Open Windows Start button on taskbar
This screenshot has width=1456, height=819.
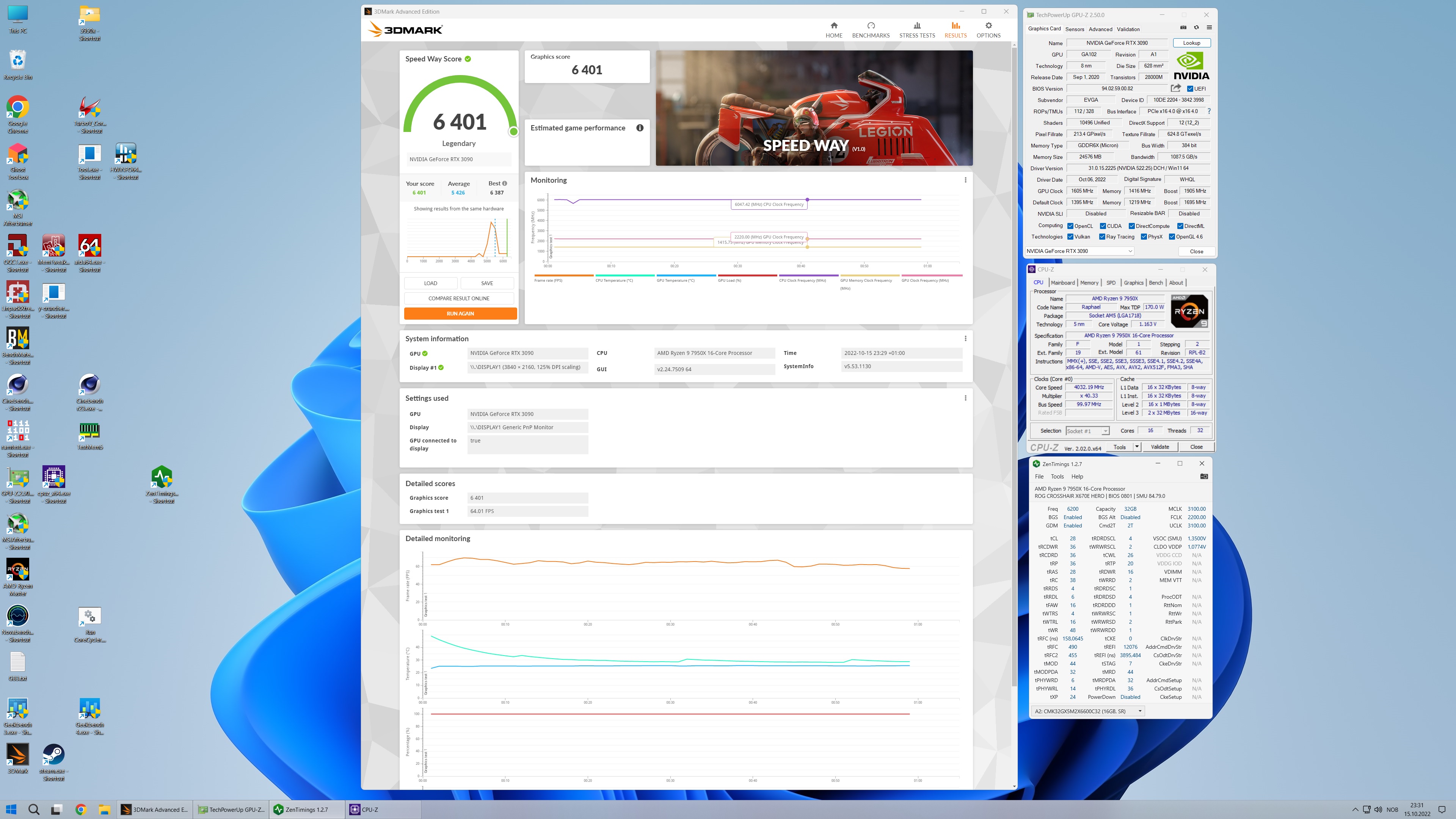(11, 810)
